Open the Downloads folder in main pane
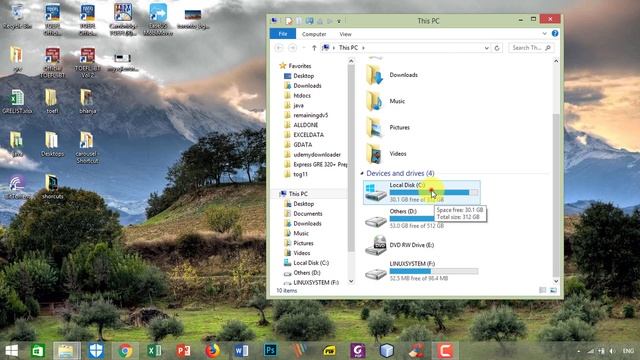This screenshot has width=640, height=360. [x=392, y=75]
